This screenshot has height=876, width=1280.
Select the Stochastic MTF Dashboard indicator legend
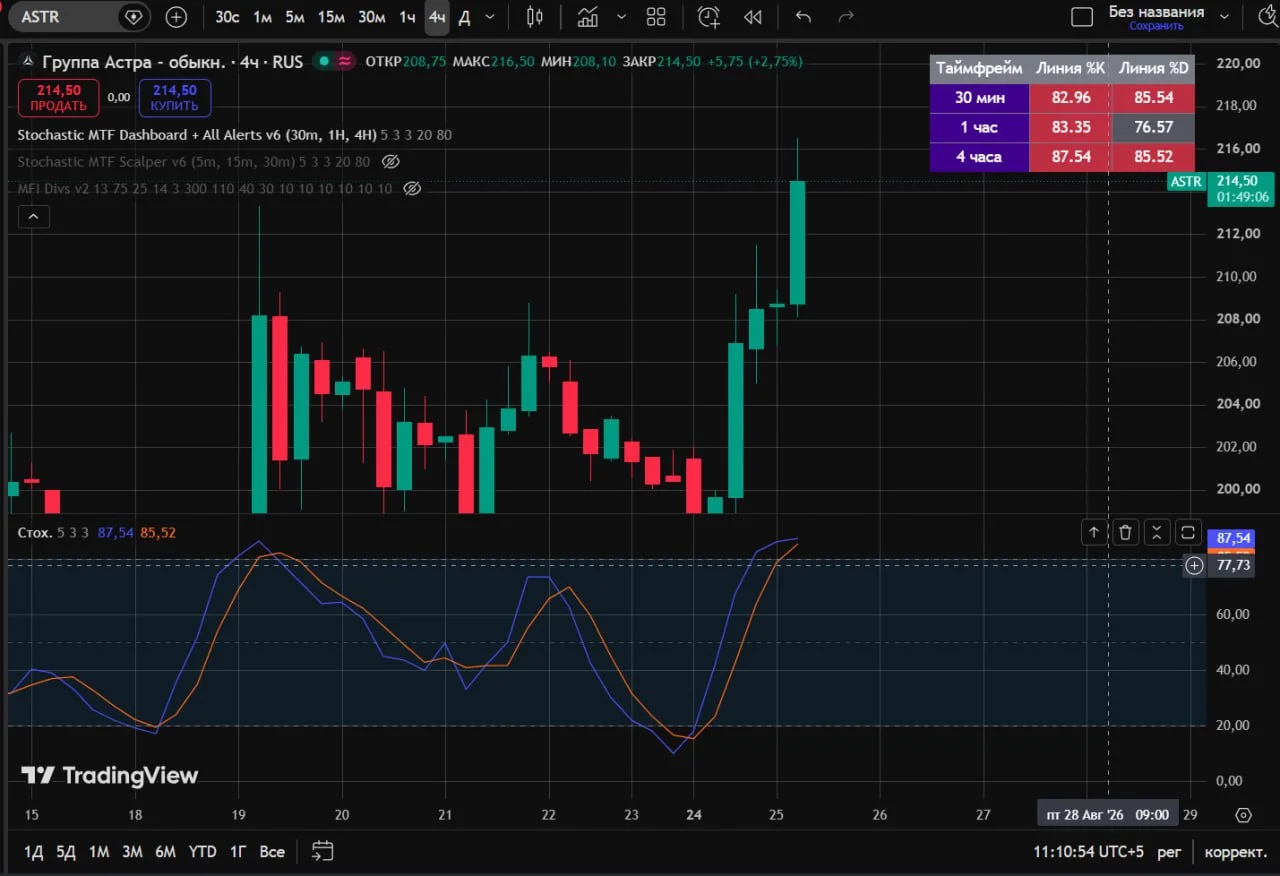pyautogui.click(x=234, y=134)
